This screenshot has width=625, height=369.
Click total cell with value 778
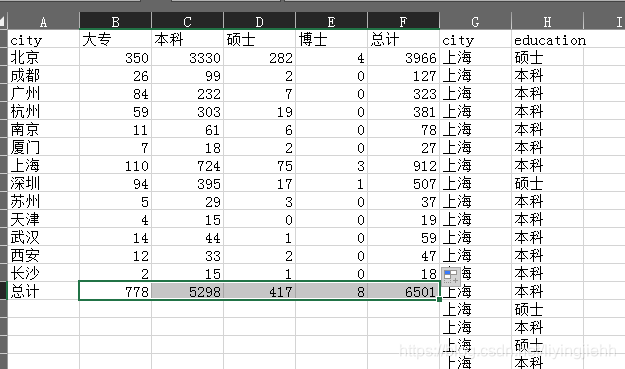point(116,291)
